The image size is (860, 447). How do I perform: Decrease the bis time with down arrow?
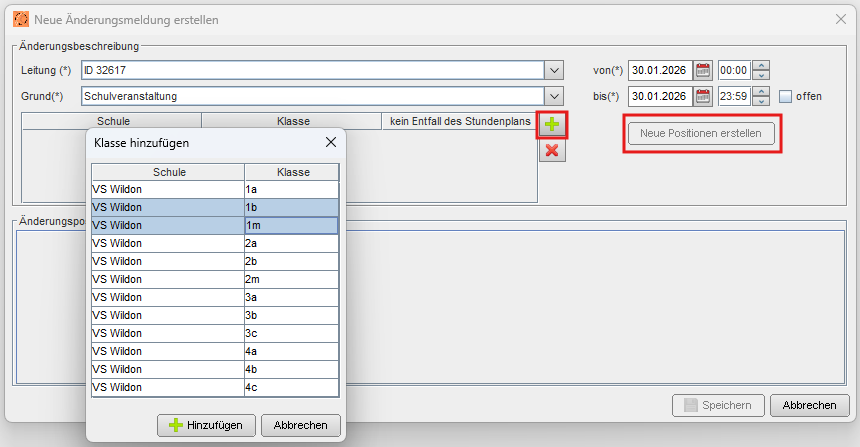point(761,101)
